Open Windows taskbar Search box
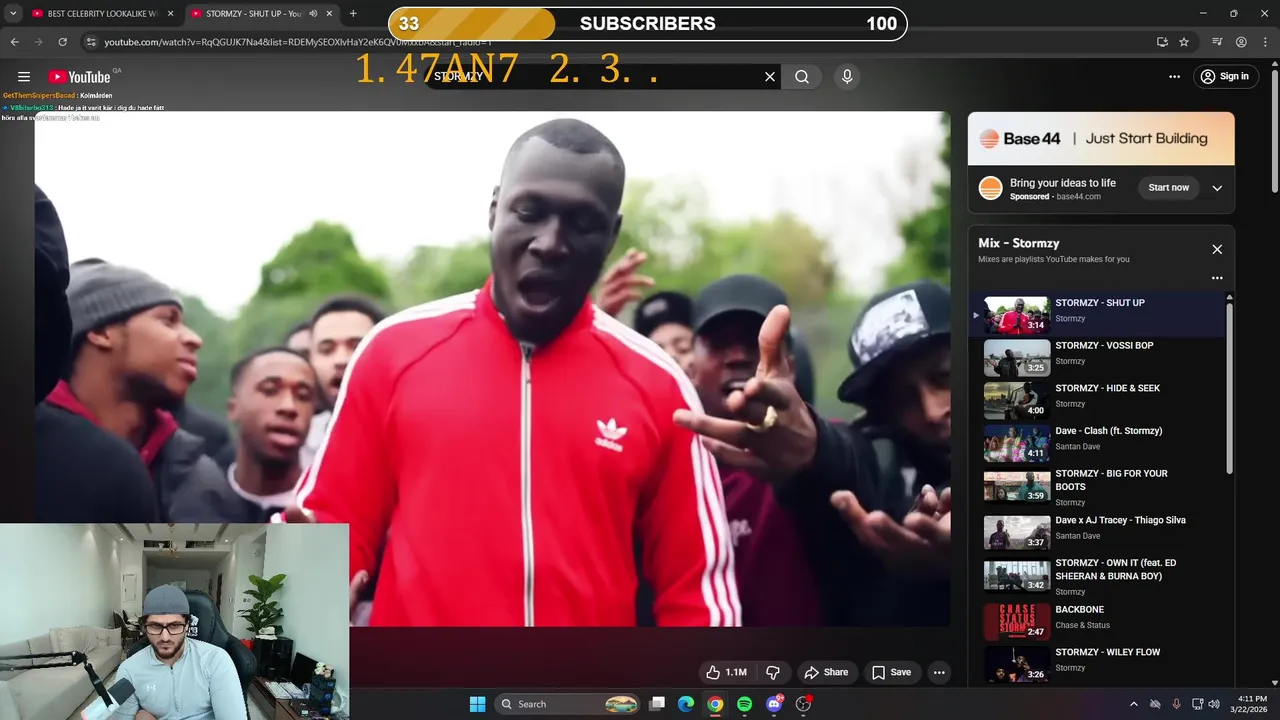 (x=567, y=704)
